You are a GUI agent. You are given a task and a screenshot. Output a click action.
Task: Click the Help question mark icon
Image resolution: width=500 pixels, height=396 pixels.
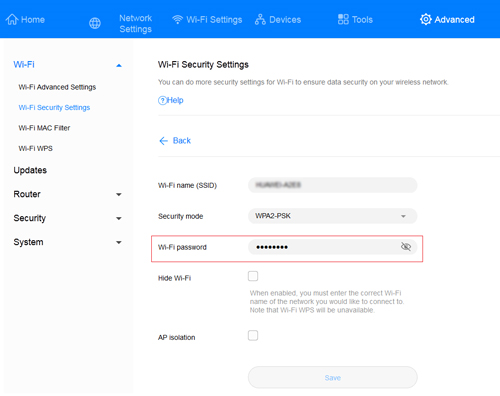tap(162, 100)
